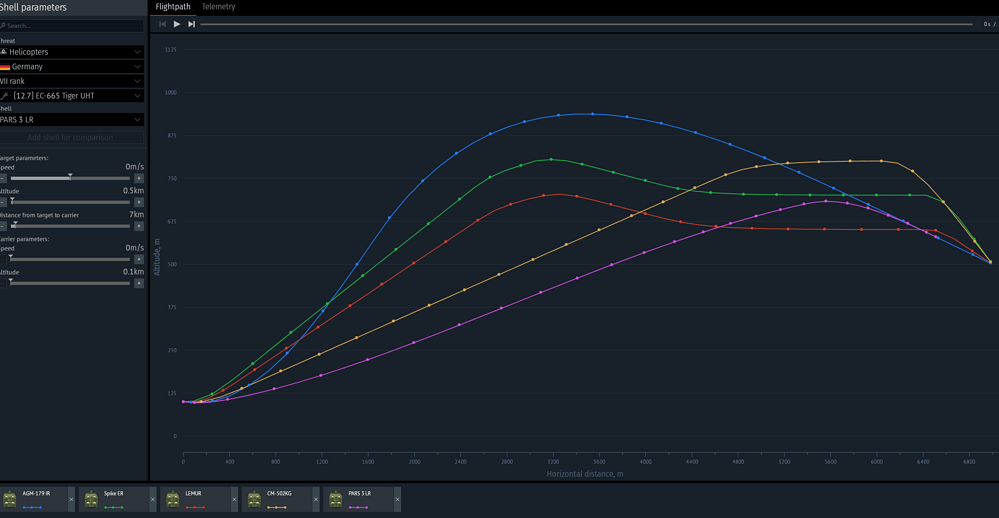999x518 pixels.
Task: Click the target speed 0m/s value
Action: pyautogui.click(x=134, y=167)
